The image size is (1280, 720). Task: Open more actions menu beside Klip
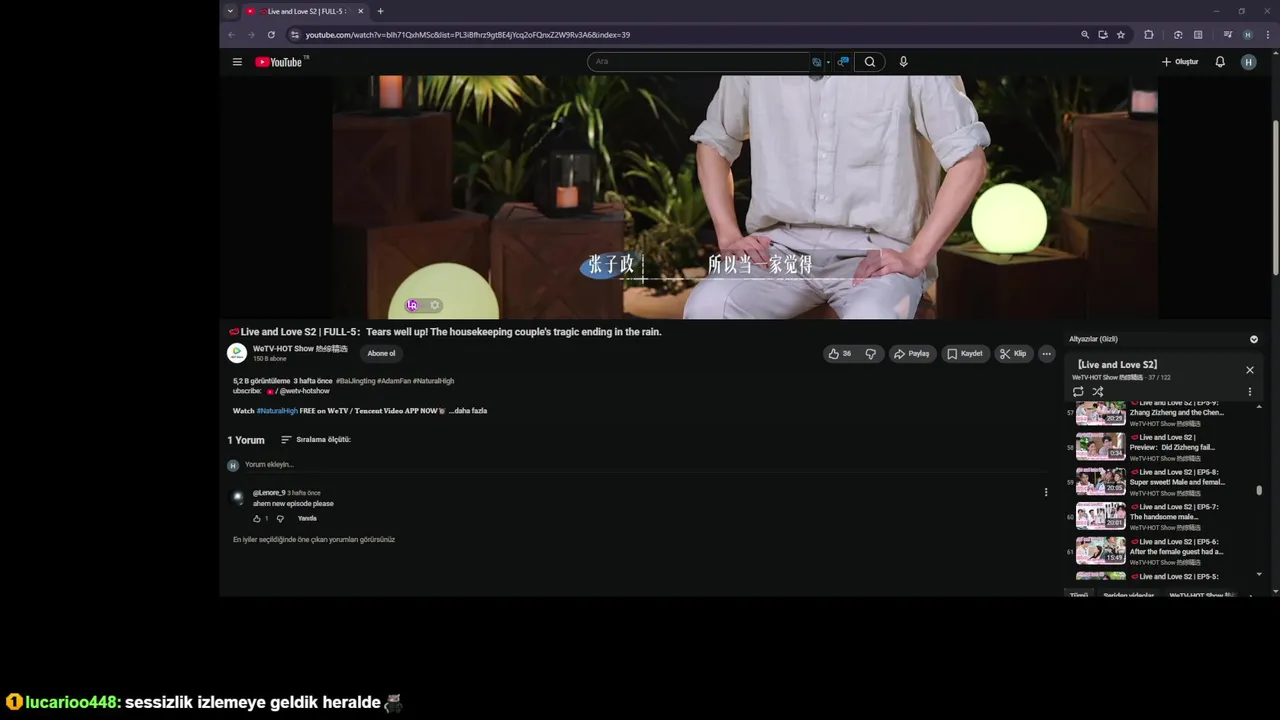pos(1046,353)
